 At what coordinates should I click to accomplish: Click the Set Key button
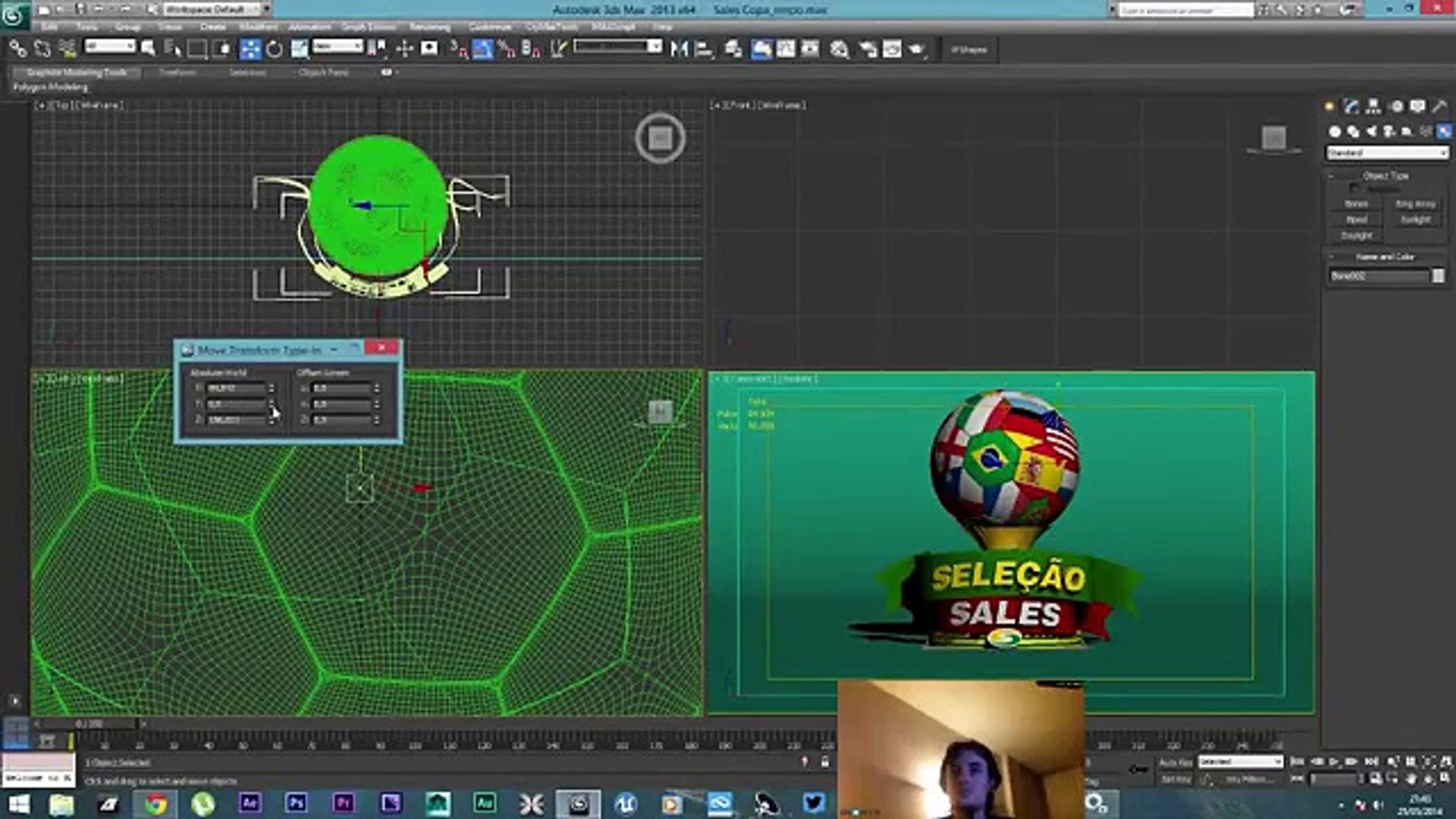(x=1176, y=780)
